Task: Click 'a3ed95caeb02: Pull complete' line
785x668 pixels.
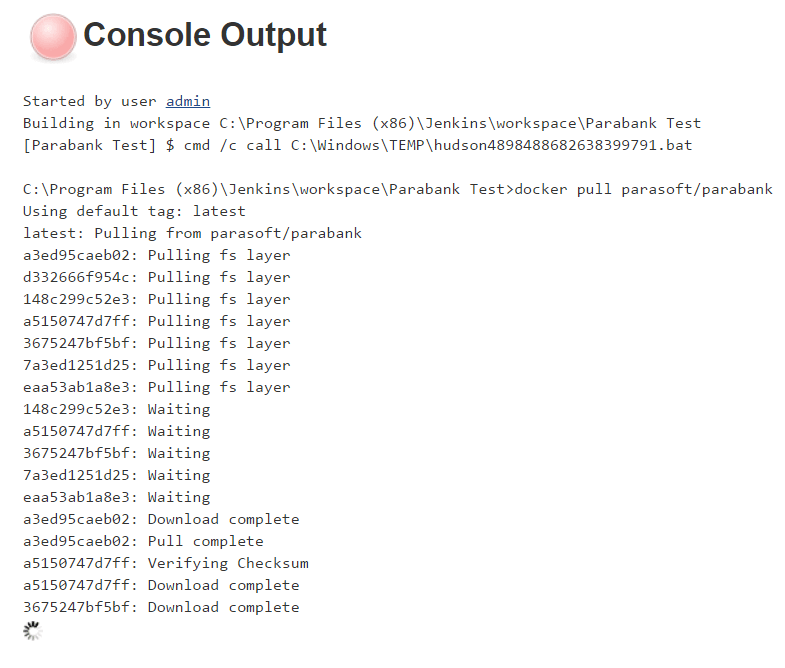Action: 143,542
